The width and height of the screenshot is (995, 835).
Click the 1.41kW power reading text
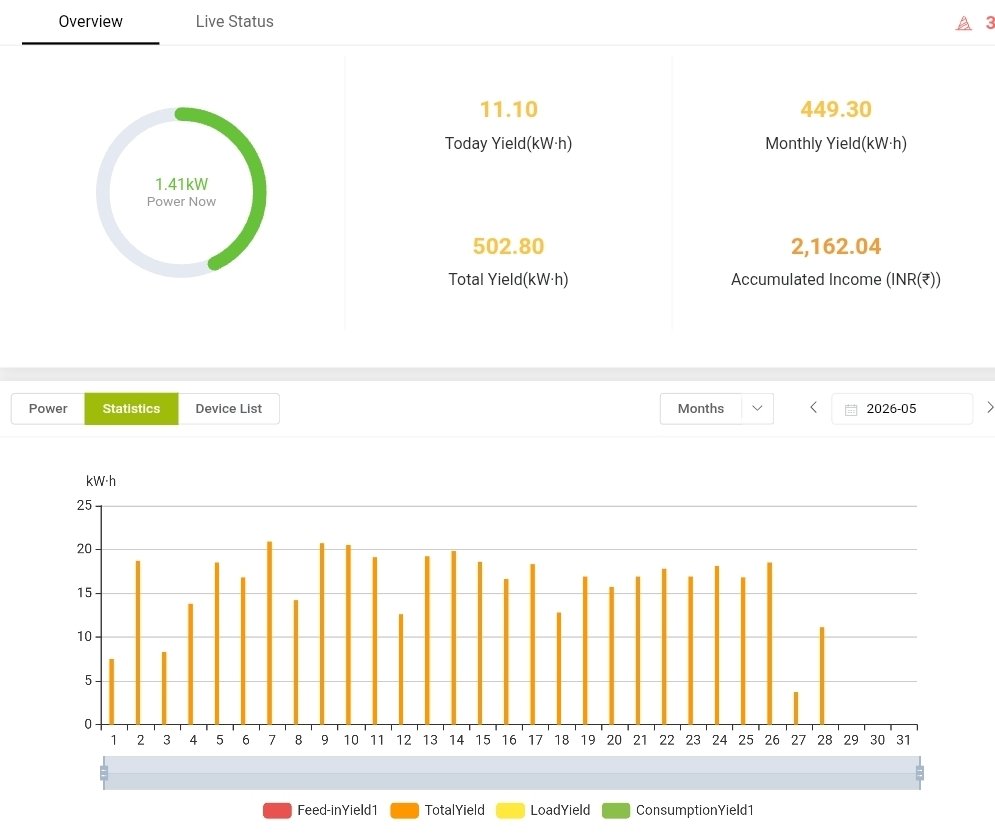pos(181,184)
